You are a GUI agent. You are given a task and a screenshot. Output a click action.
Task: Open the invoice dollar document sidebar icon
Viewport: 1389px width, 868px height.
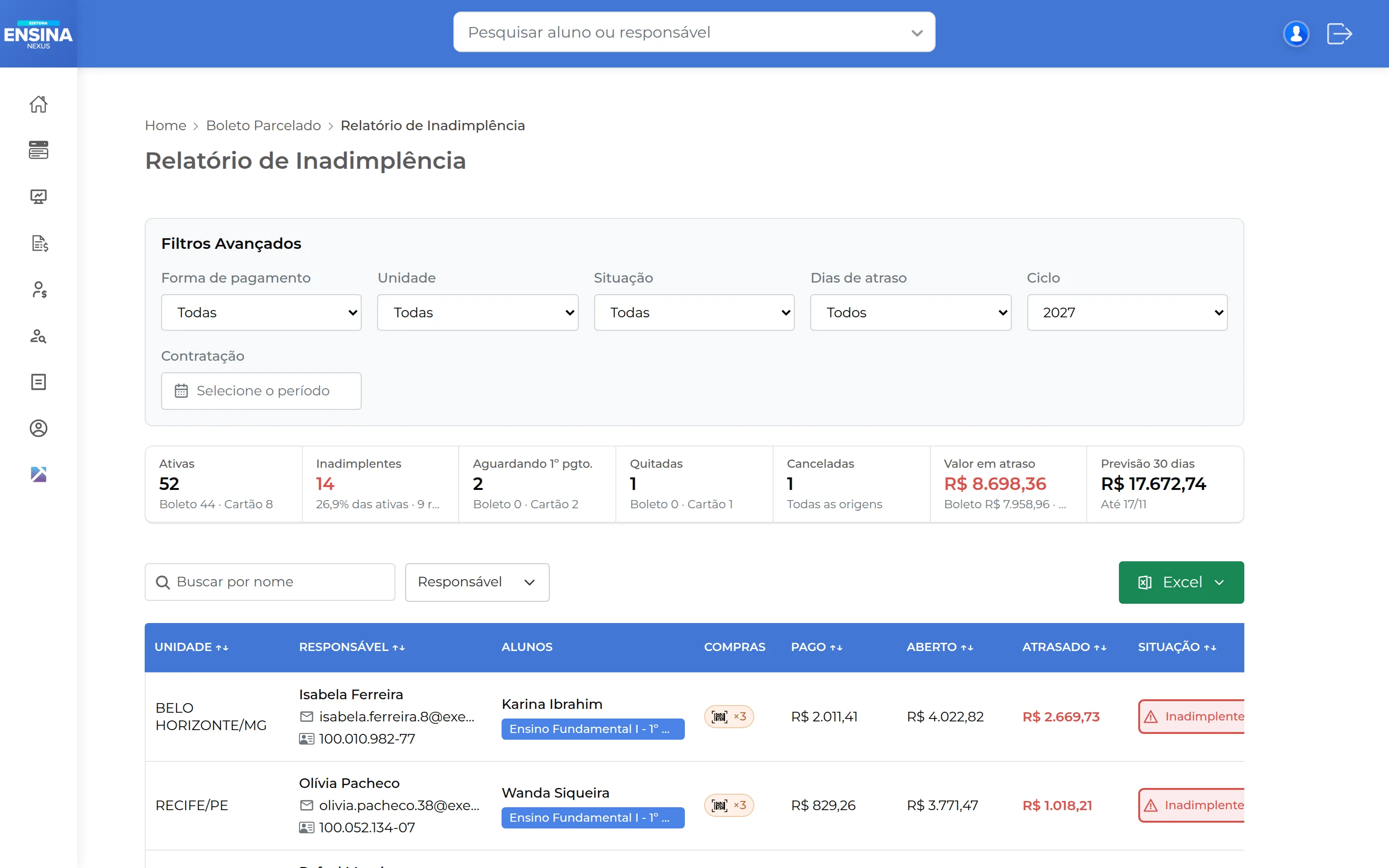point(39,244)
